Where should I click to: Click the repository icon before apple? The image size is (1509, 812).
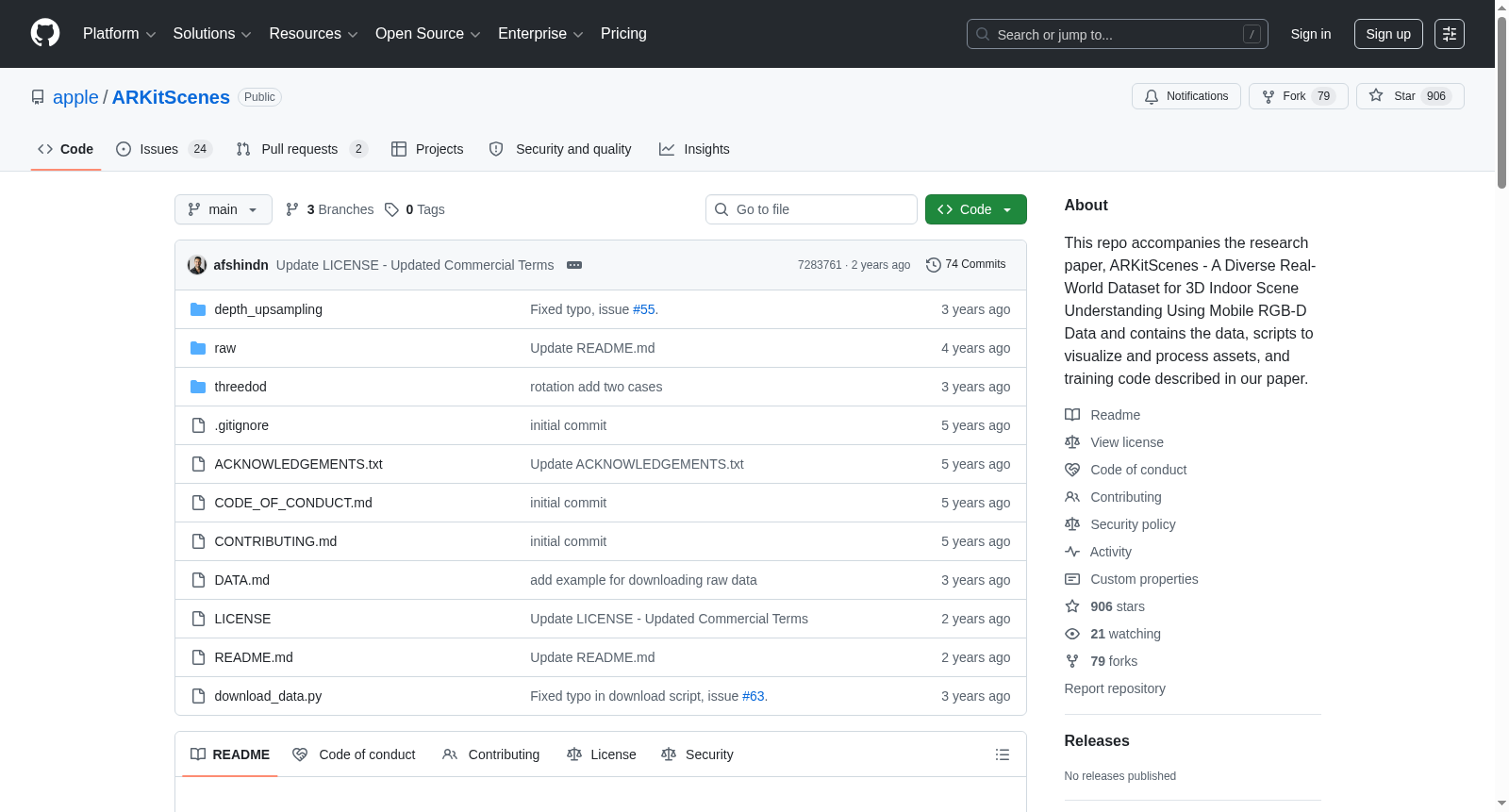coord(38,97)
